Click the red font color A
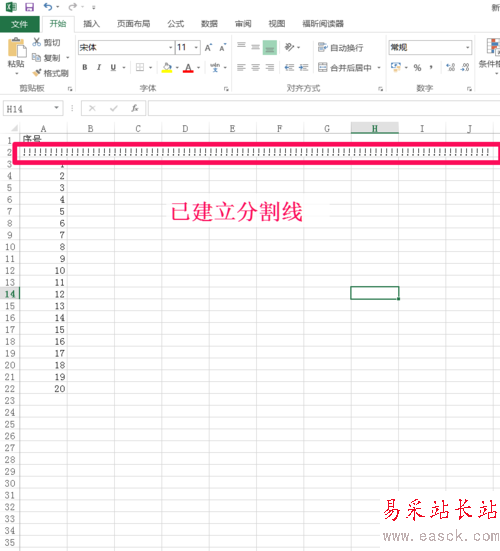Viewport: 500px width, 551px height. [188, 67]
